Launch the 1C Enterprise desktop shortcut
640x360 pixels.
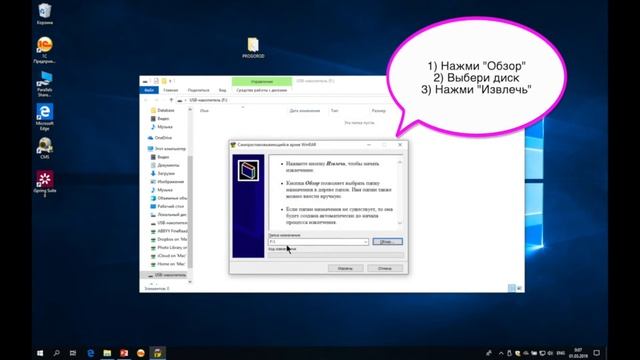point(44,50)
